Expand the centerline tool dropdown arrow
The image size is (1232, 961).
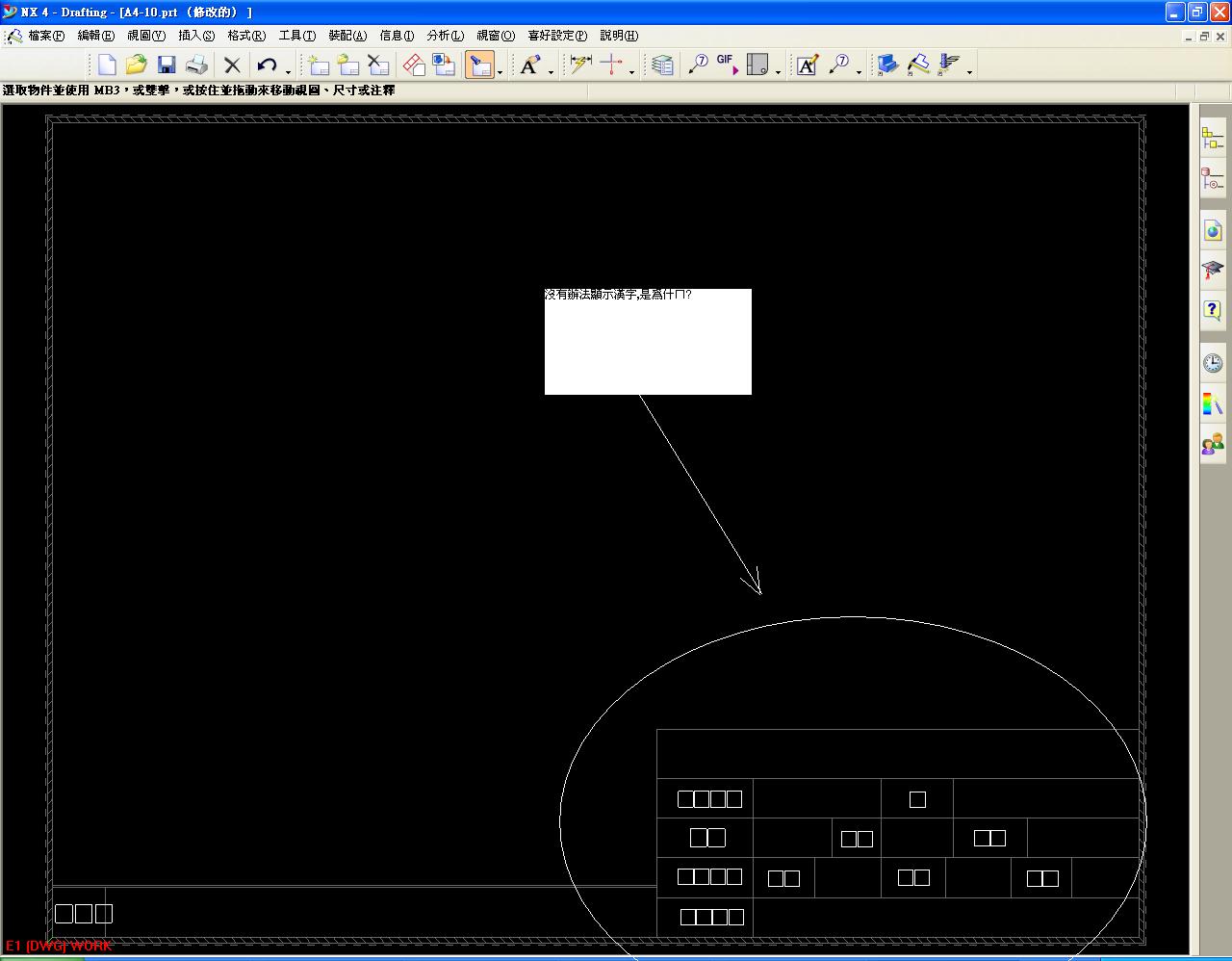point(631,72)
